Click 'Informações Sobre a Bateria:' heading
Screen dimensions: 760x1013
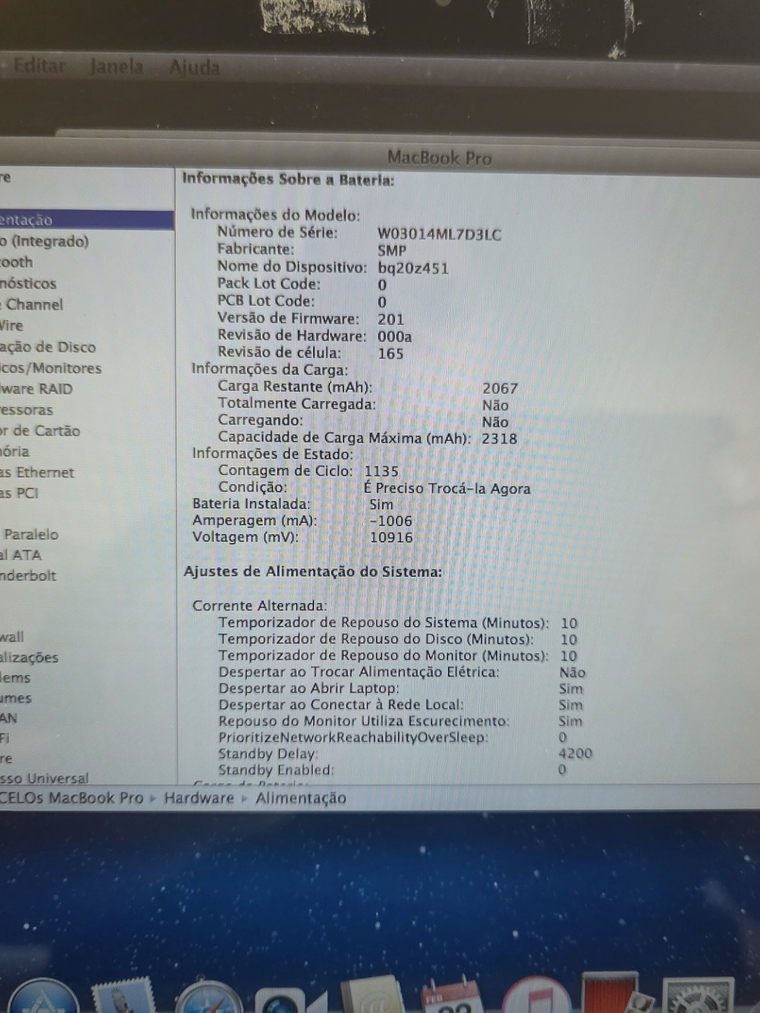[x=288, y=179]
